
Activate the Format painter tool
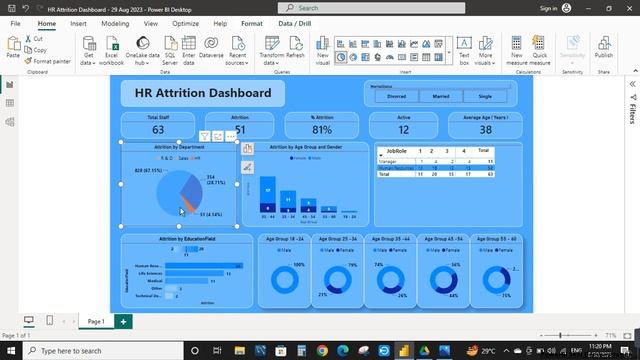[47, 61]
